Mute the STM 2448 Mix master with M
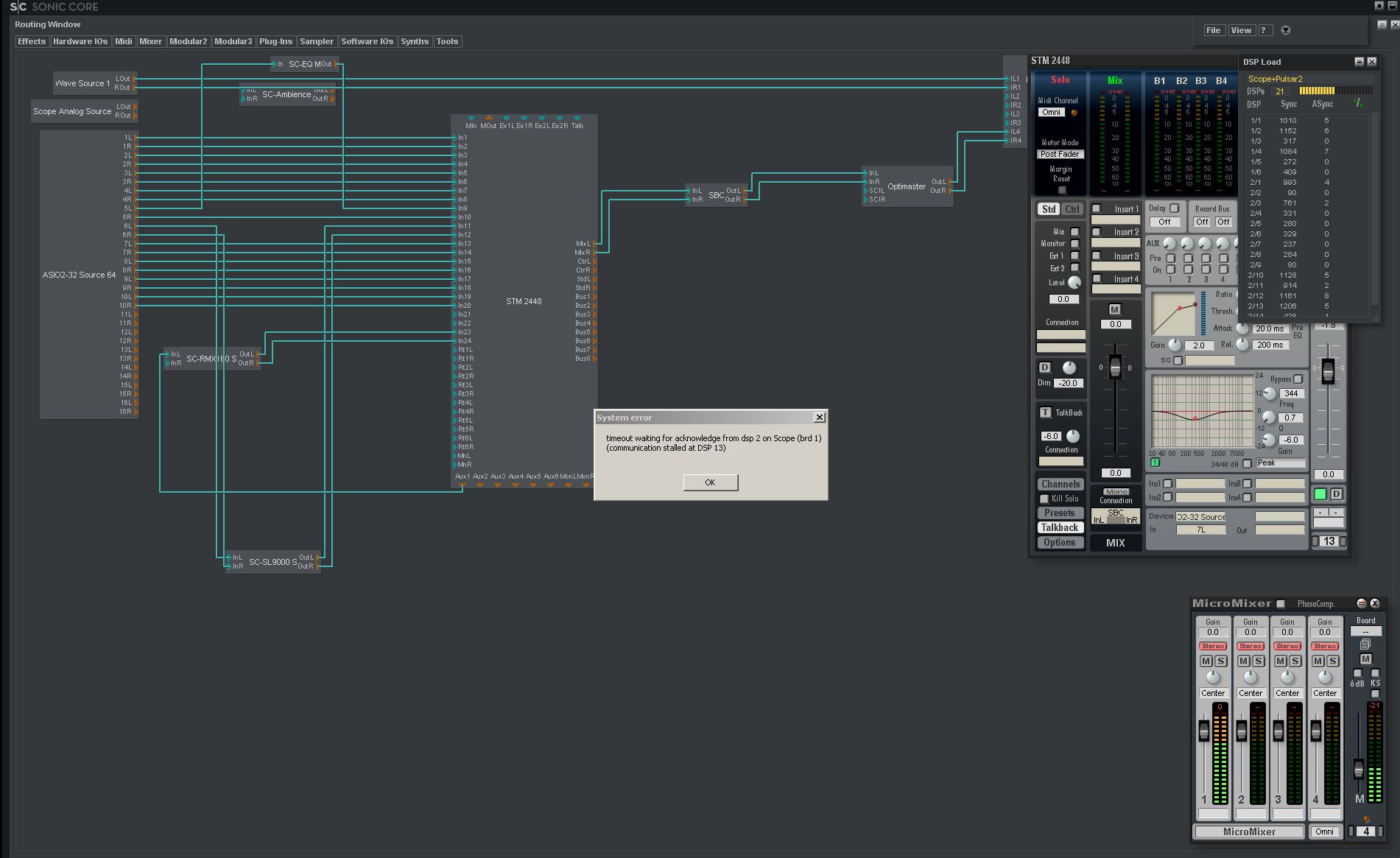The width and height of the screenshot is (1400, 858). coord(1115,309)
